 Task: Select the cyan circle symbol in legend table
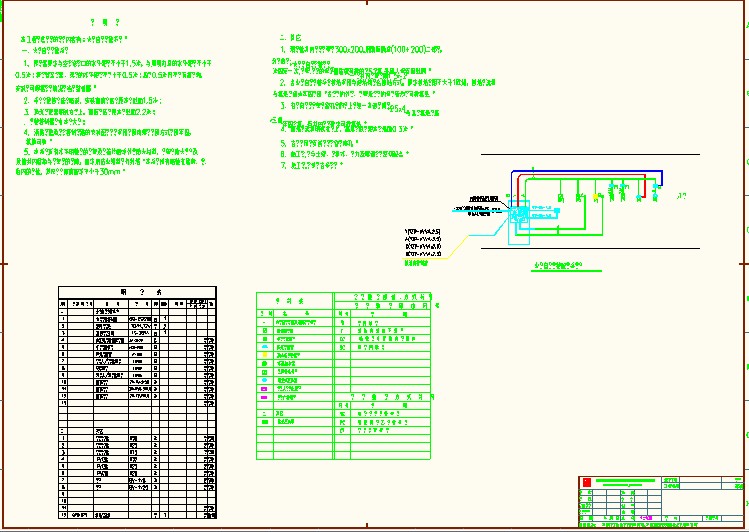265,381
